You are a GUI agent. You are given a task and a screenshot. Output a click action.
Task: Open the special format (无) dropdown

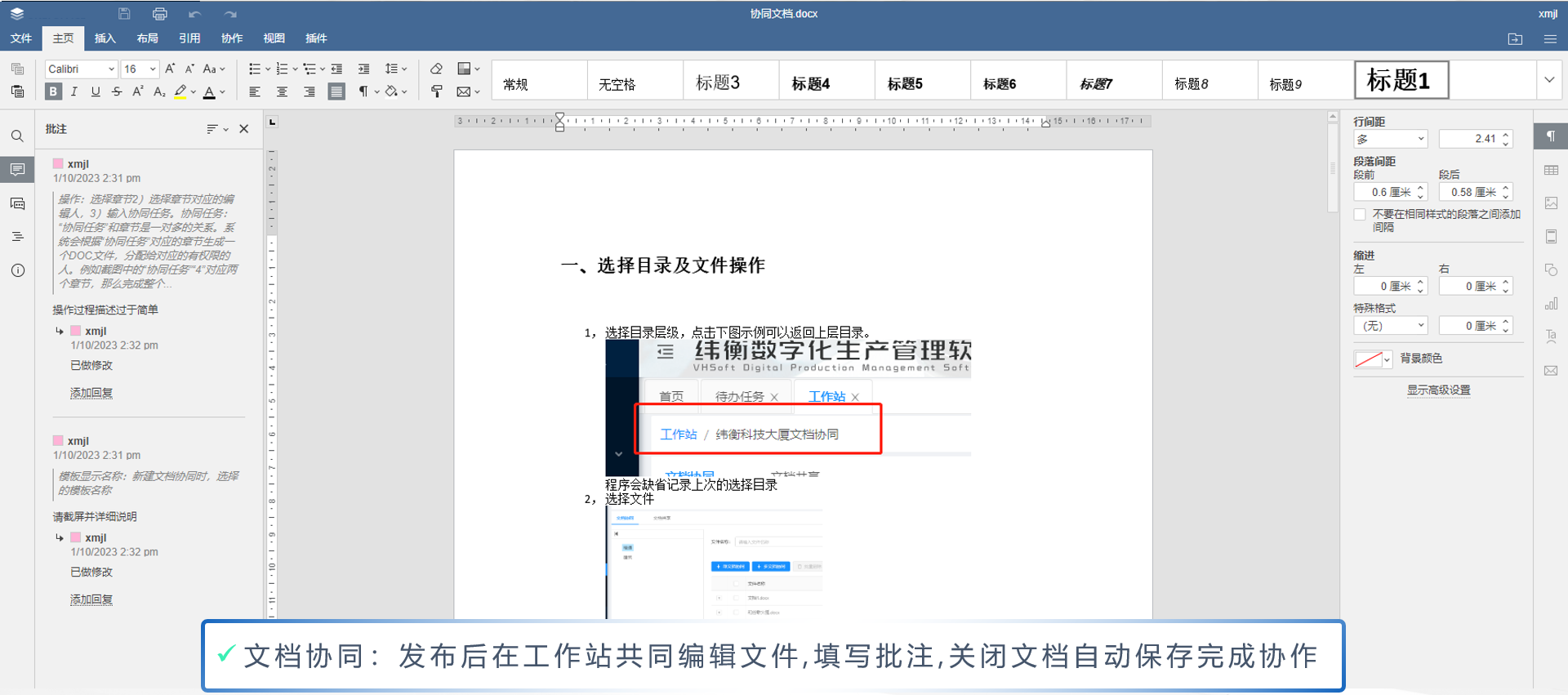1390,326
